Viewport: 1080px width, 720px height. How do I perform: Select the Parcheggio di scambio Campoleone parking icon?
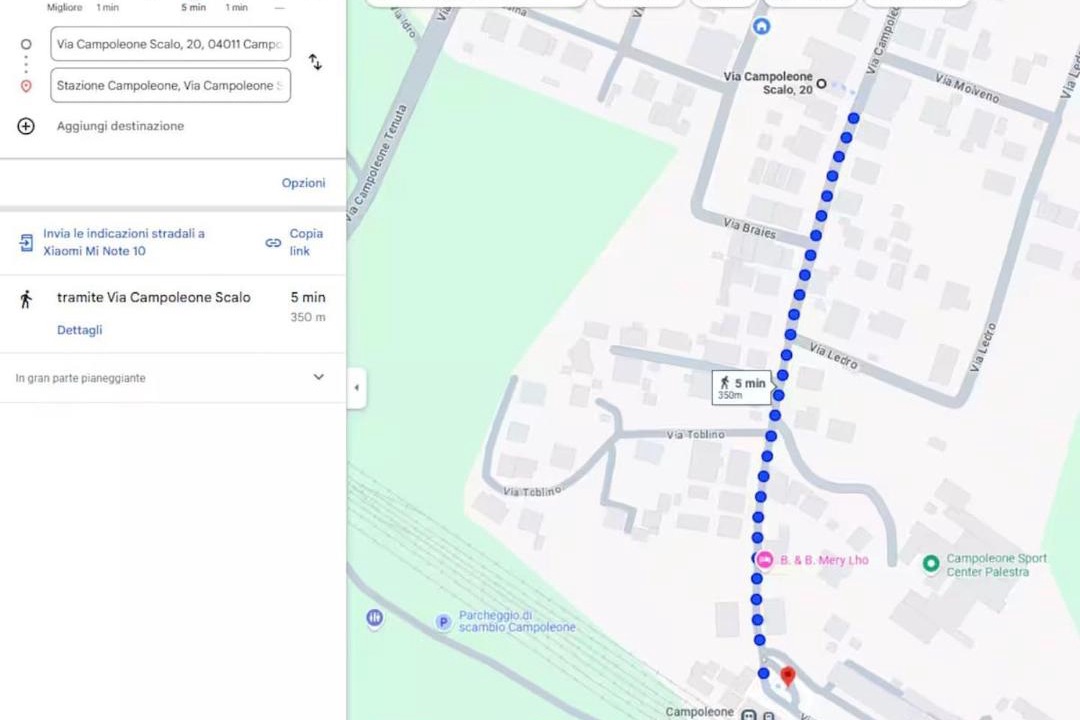click(443, 622)
